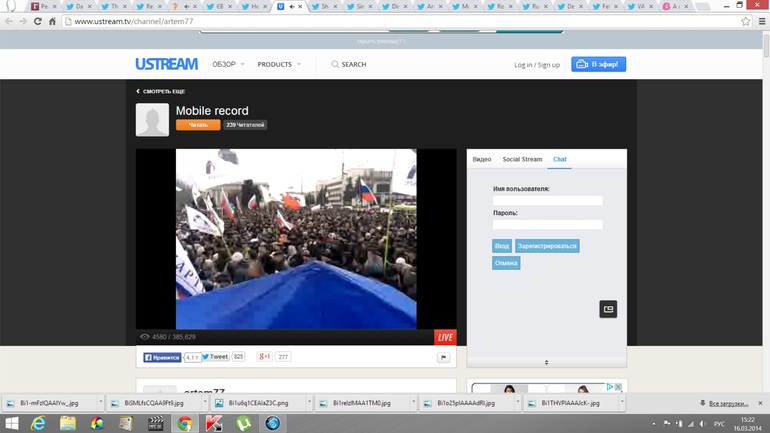
Task: Click the USTREAM logo
Action: click(166, 64)
